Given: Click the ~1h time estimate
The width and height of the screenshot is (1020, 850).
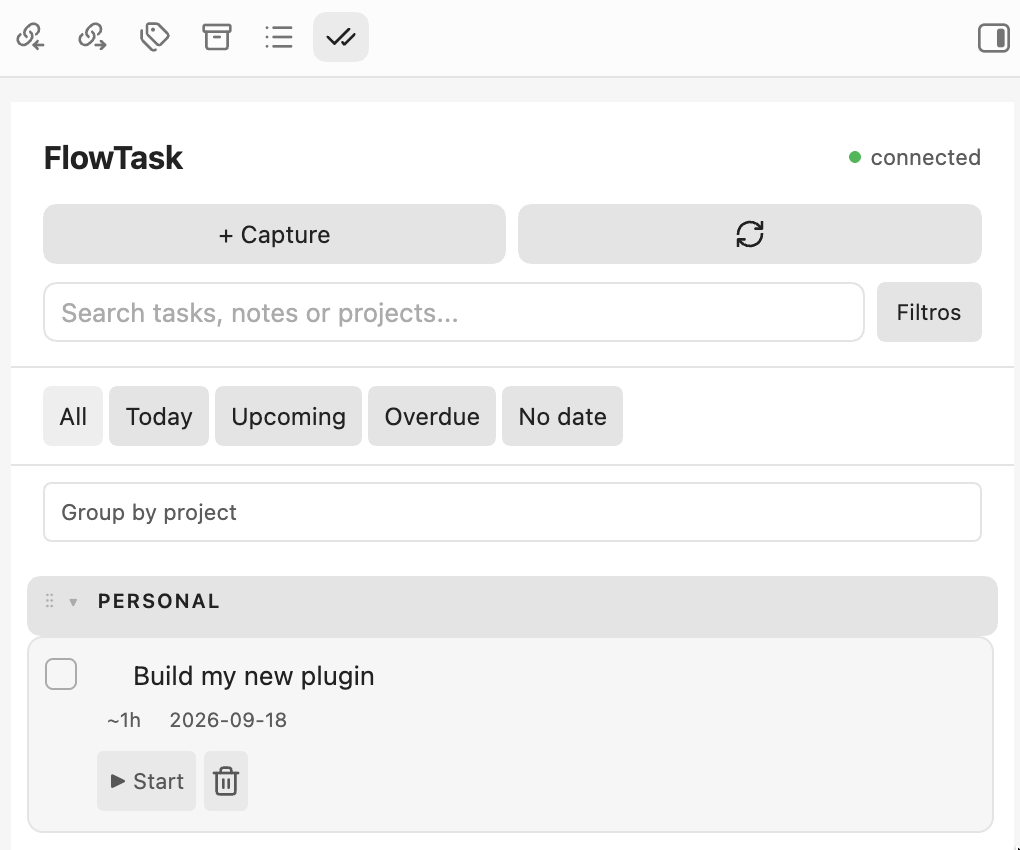Looking at the screenshot, I should click(124, 720).
